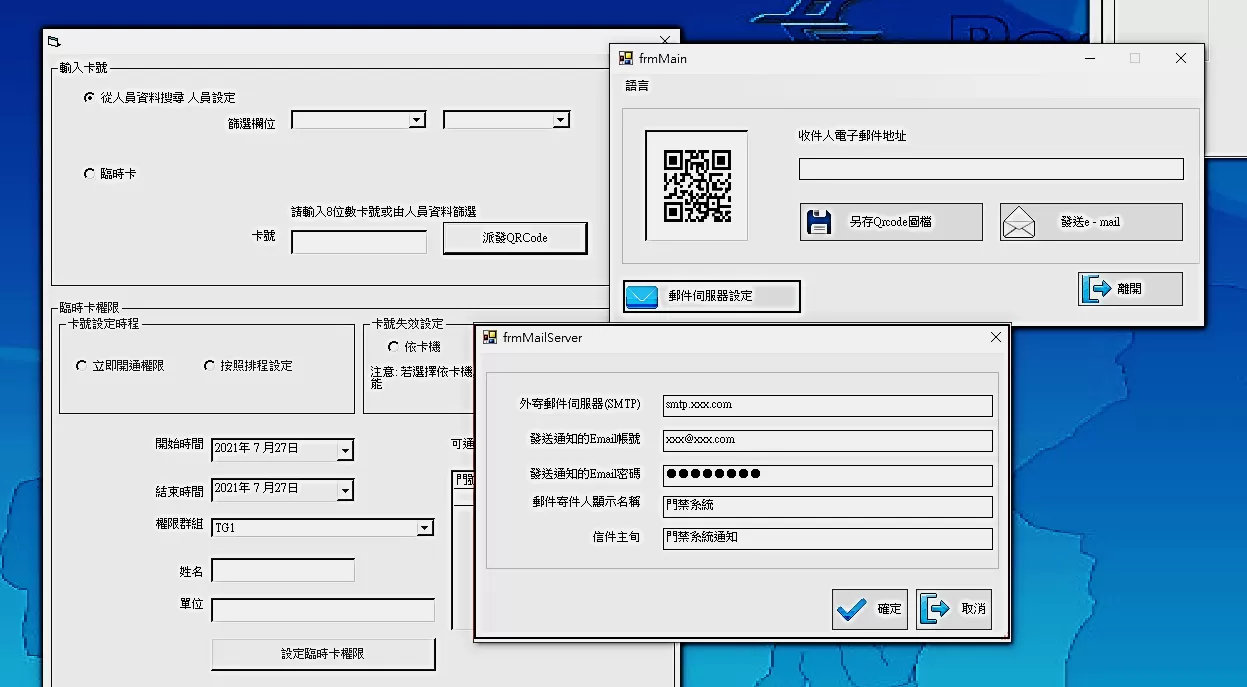
Task: Click the 發送e-mail button
Action: [x=1091, y=222]
